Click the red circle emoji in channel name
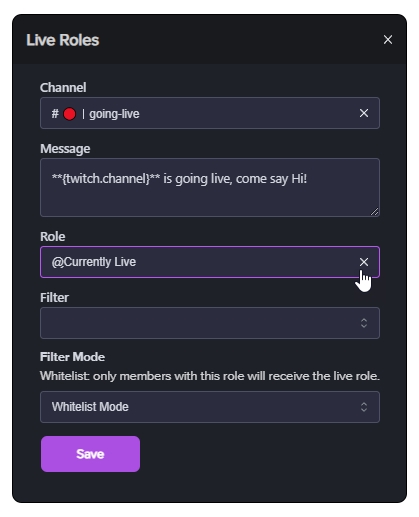This screenshot has width=419, height=517. (x=69, y=114)
